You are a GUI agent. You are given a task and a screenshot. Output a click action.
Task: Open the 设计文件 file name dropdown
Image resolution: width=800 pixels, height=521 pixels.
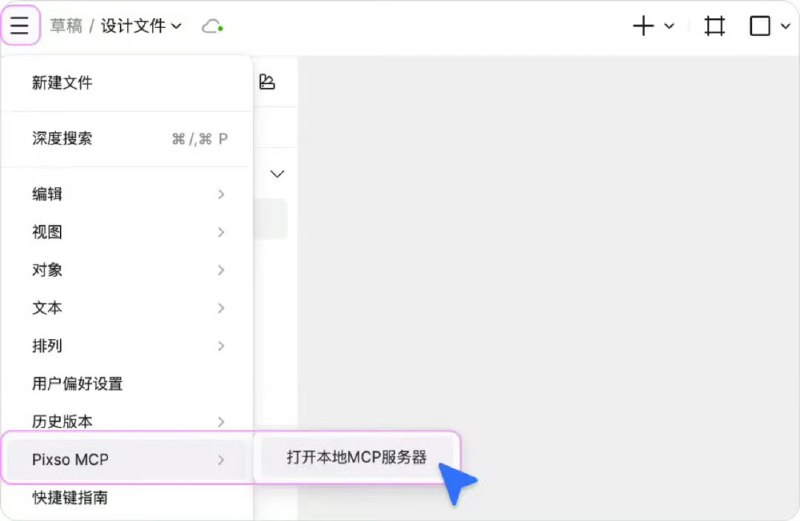pos(141,26)
